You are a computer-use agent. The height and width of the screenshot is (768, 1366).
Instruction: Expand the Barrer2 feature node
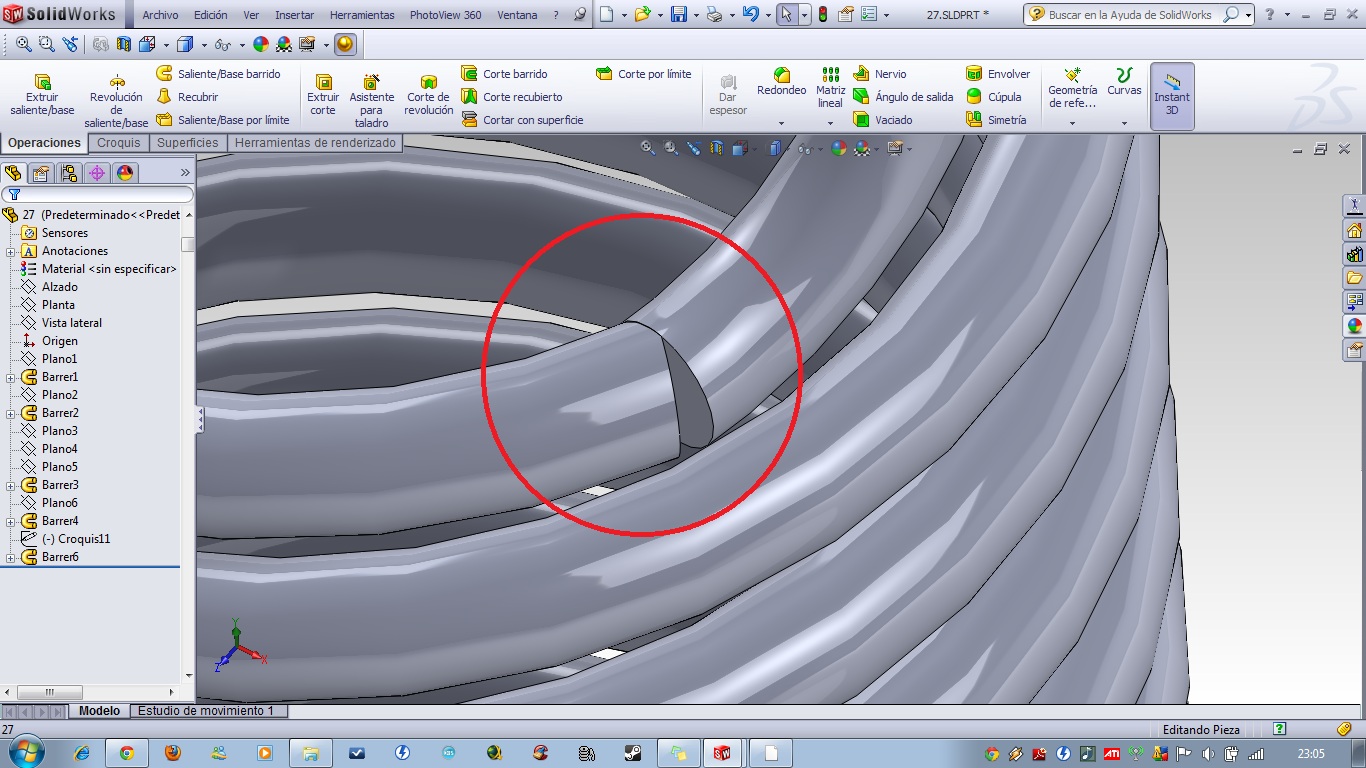(11, 413)
